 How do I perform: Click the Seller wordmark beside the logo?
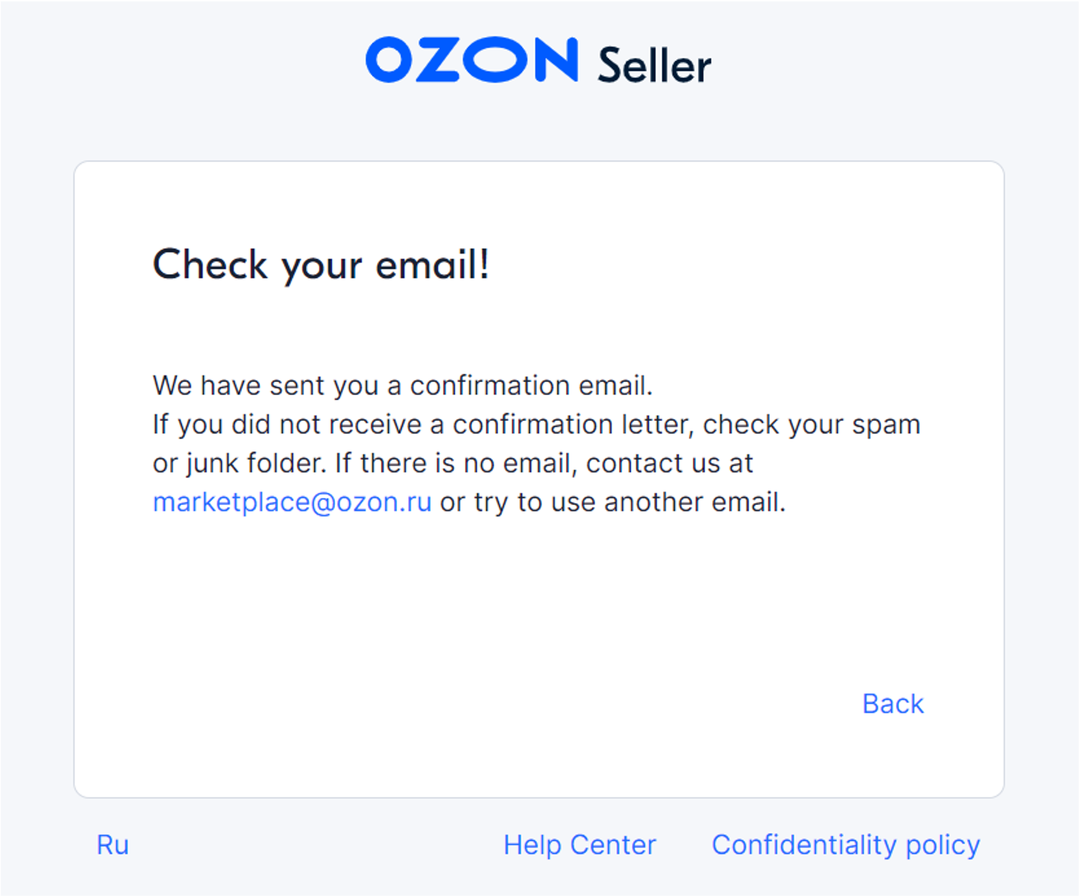pos(654,65)
